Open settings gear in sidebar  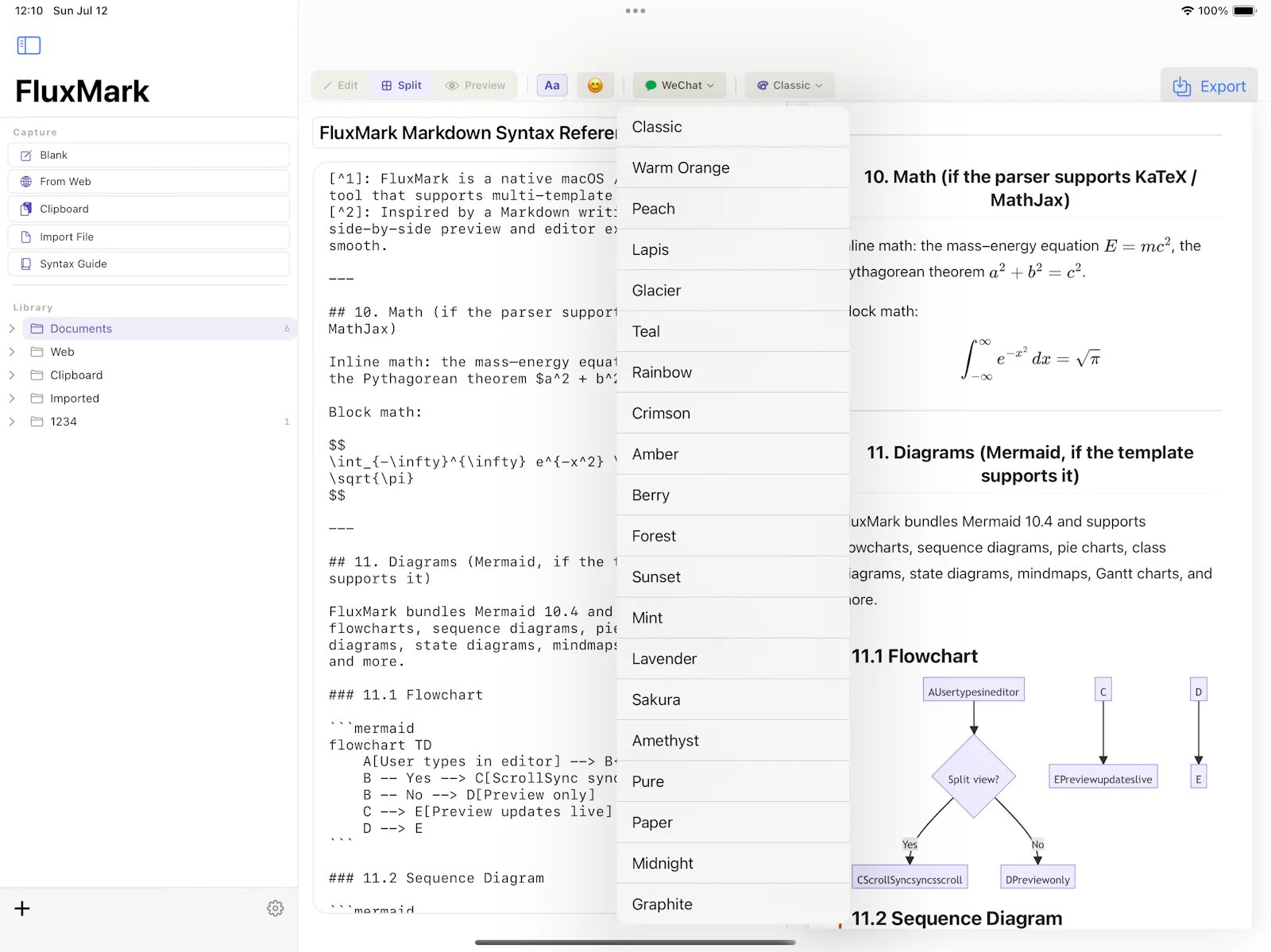275,908
